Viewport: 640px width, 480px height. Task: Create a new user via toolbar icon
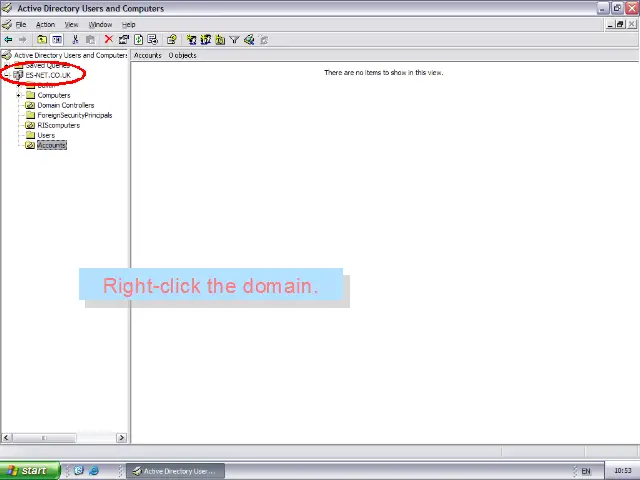(191, 40)
